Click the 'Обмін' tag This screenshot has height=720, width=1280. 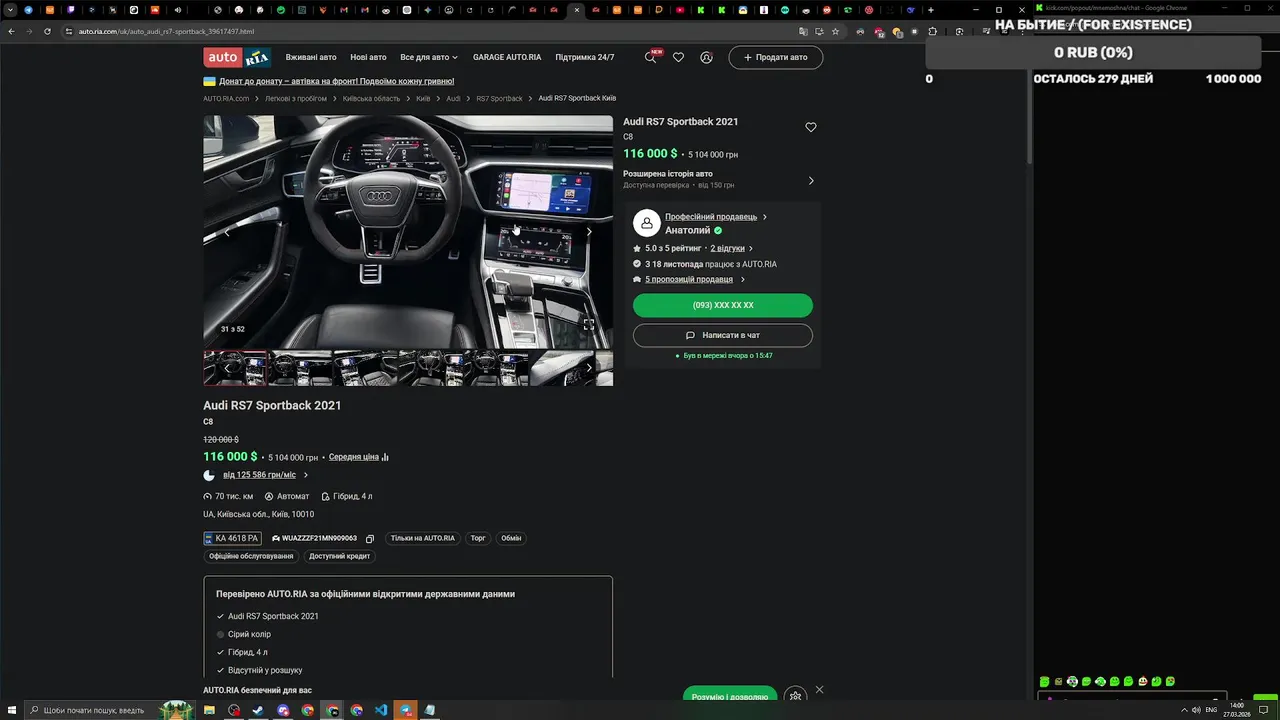511,538
